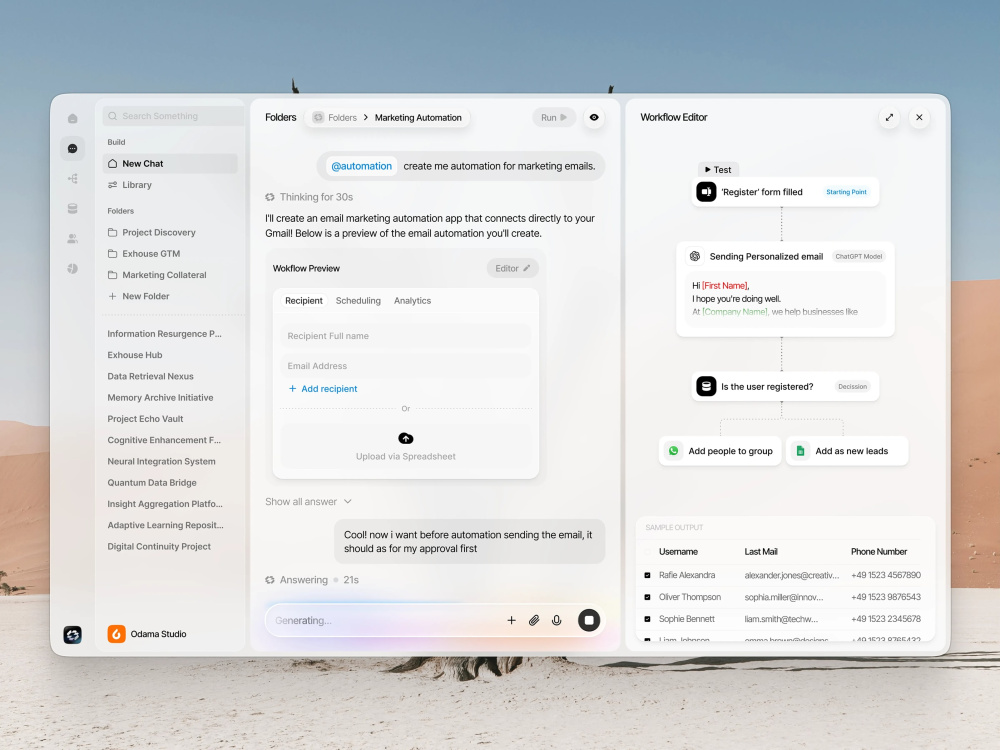
Task: Open Exhouse Hub chat history item
Action: pyautogui.click(x=135, y=355)
